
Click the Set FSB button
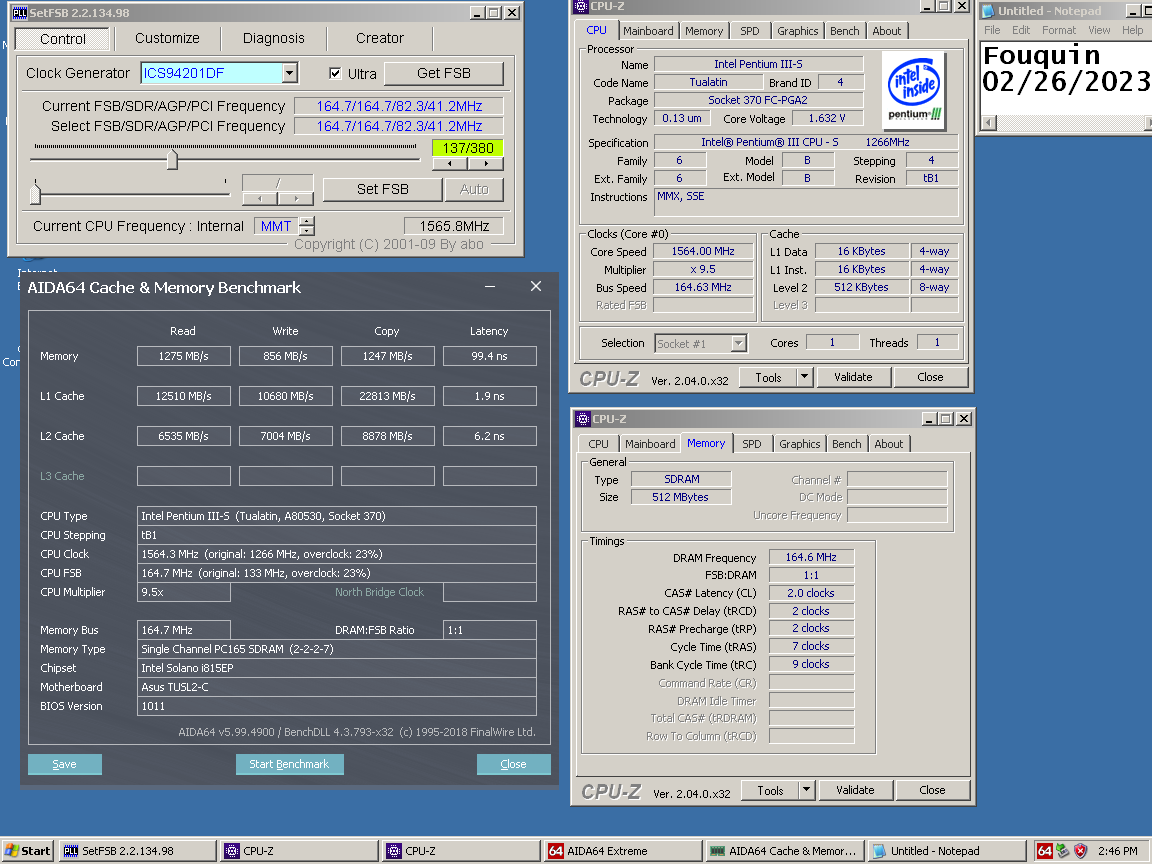click(383, 189)
